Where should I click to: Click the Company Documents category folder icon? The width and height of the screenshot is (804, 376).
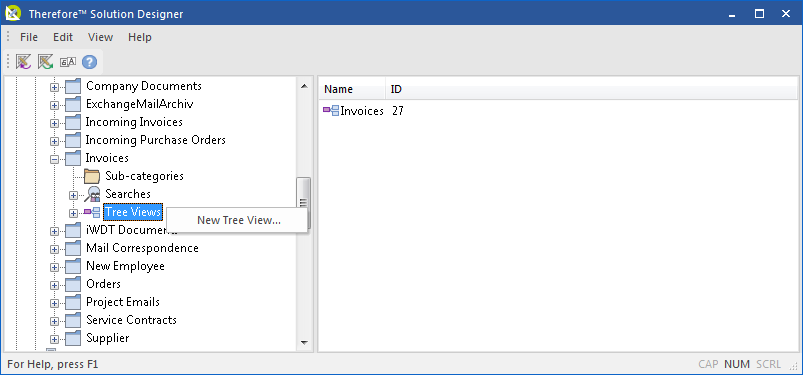pyautogui.click(x=73, y=86)
